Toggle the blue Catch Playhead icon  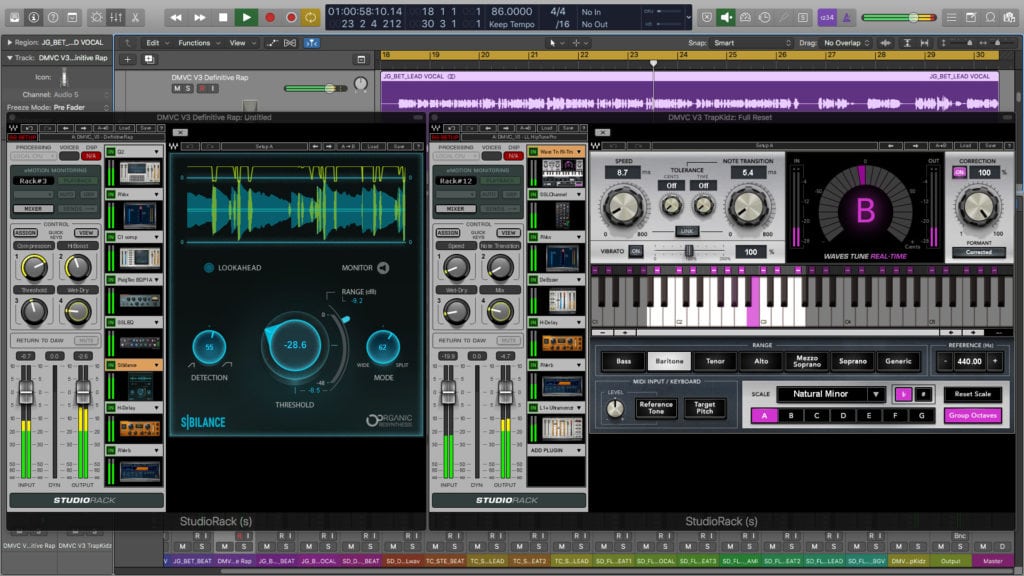[x=312, y=43]
